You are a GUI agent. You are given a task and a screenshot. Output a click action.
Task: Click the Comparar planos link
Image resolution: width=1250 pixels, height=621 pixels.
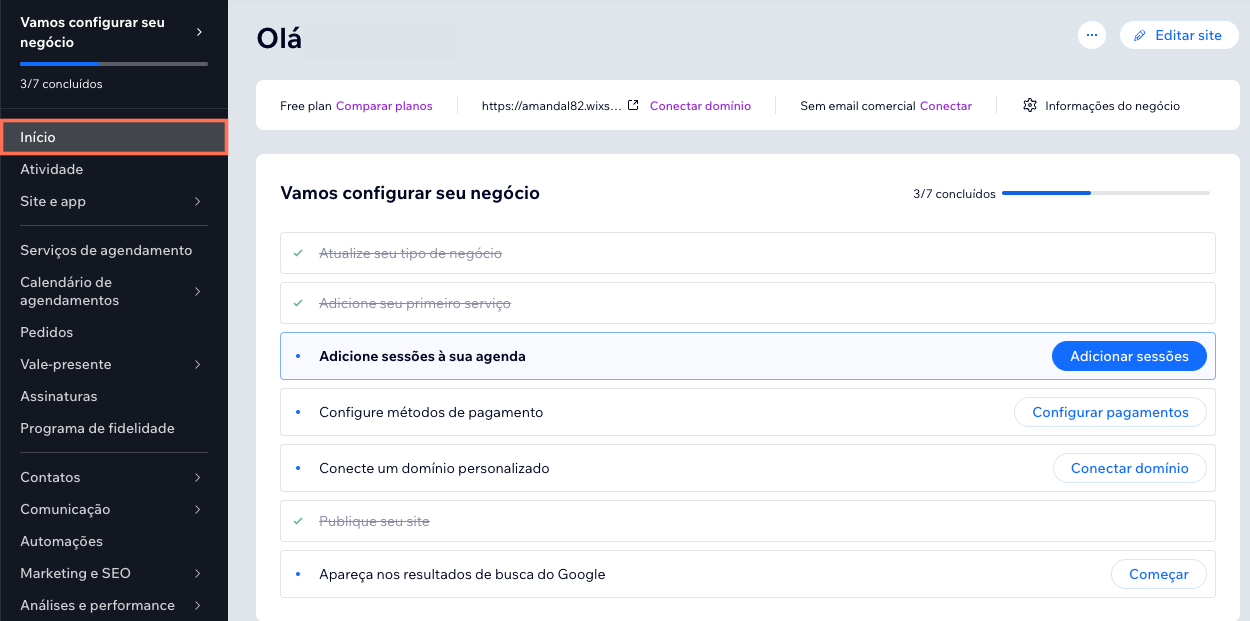tap(384, 106)
